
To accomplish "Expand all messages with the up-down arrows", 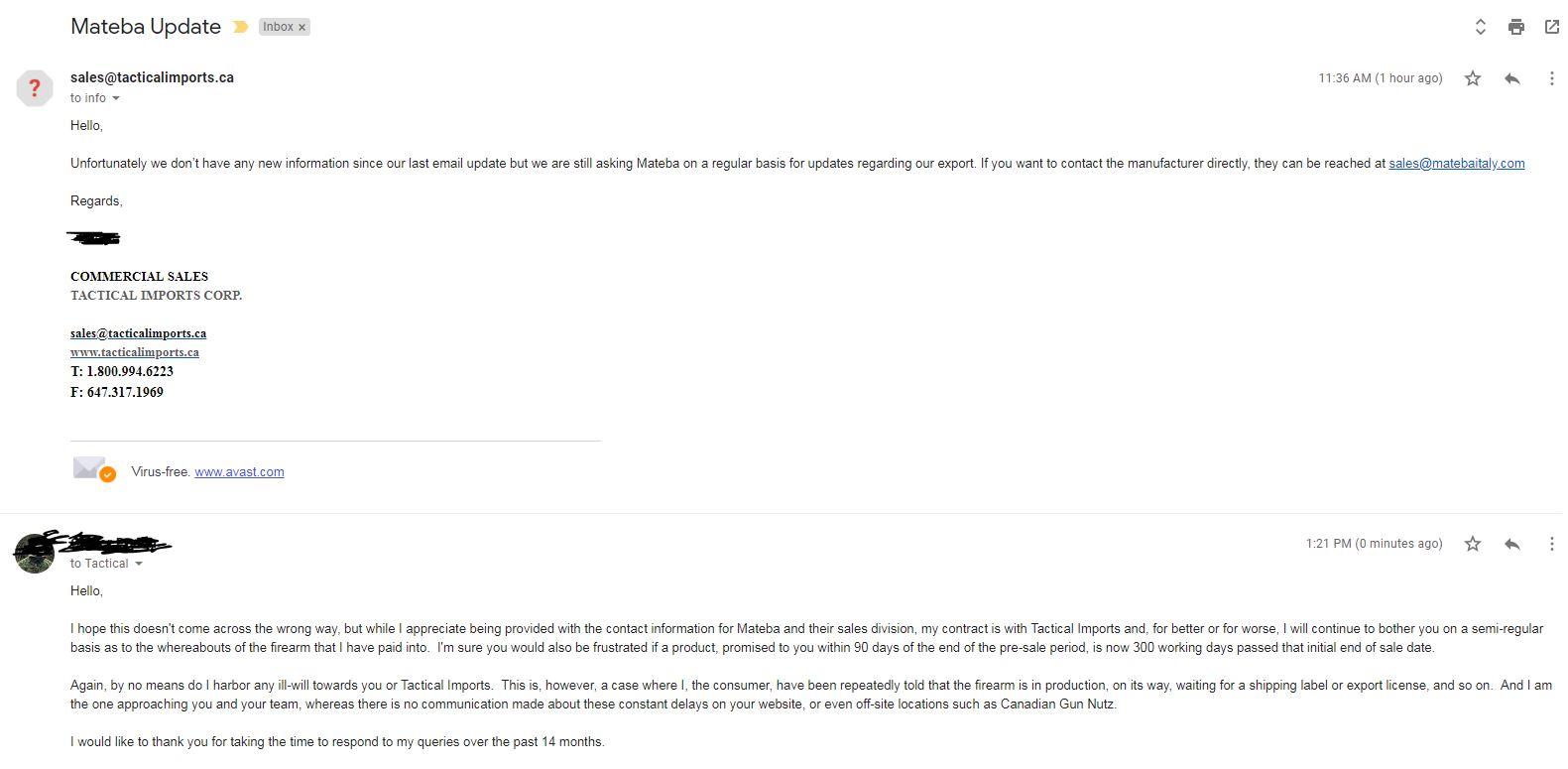I will (x=1480, y=28).
